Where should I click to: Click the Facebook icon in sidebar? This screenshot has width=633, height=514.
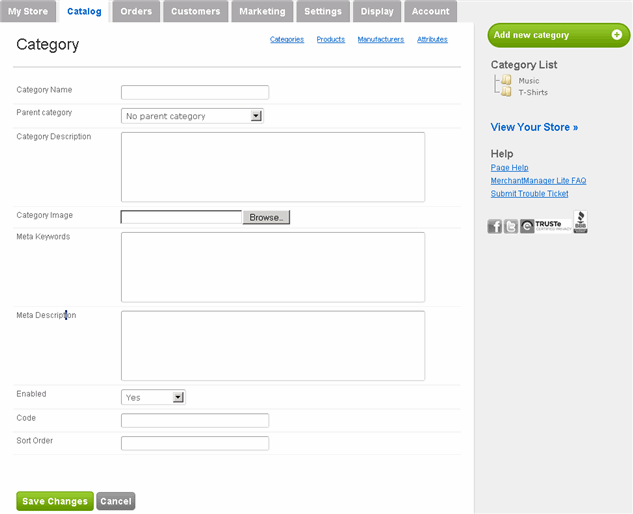tap(495, 226)
